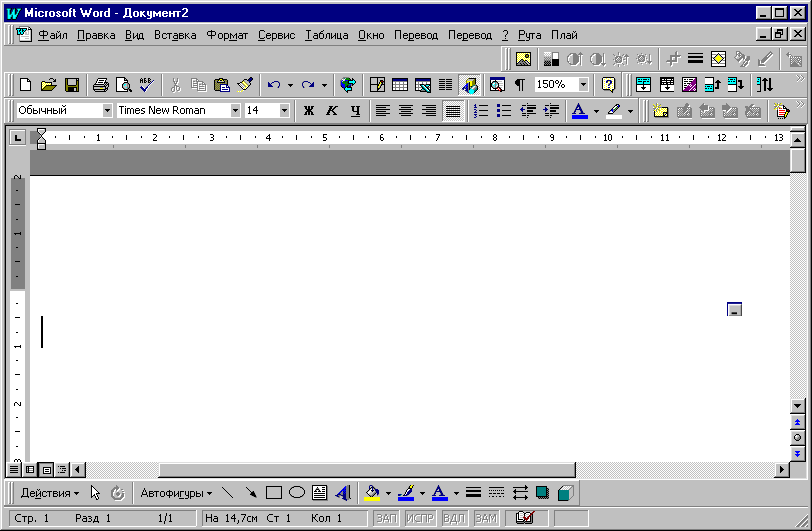Open the Вставка menu
The height and width of the screenshot is (531, 812).
[x=175, y=35]
